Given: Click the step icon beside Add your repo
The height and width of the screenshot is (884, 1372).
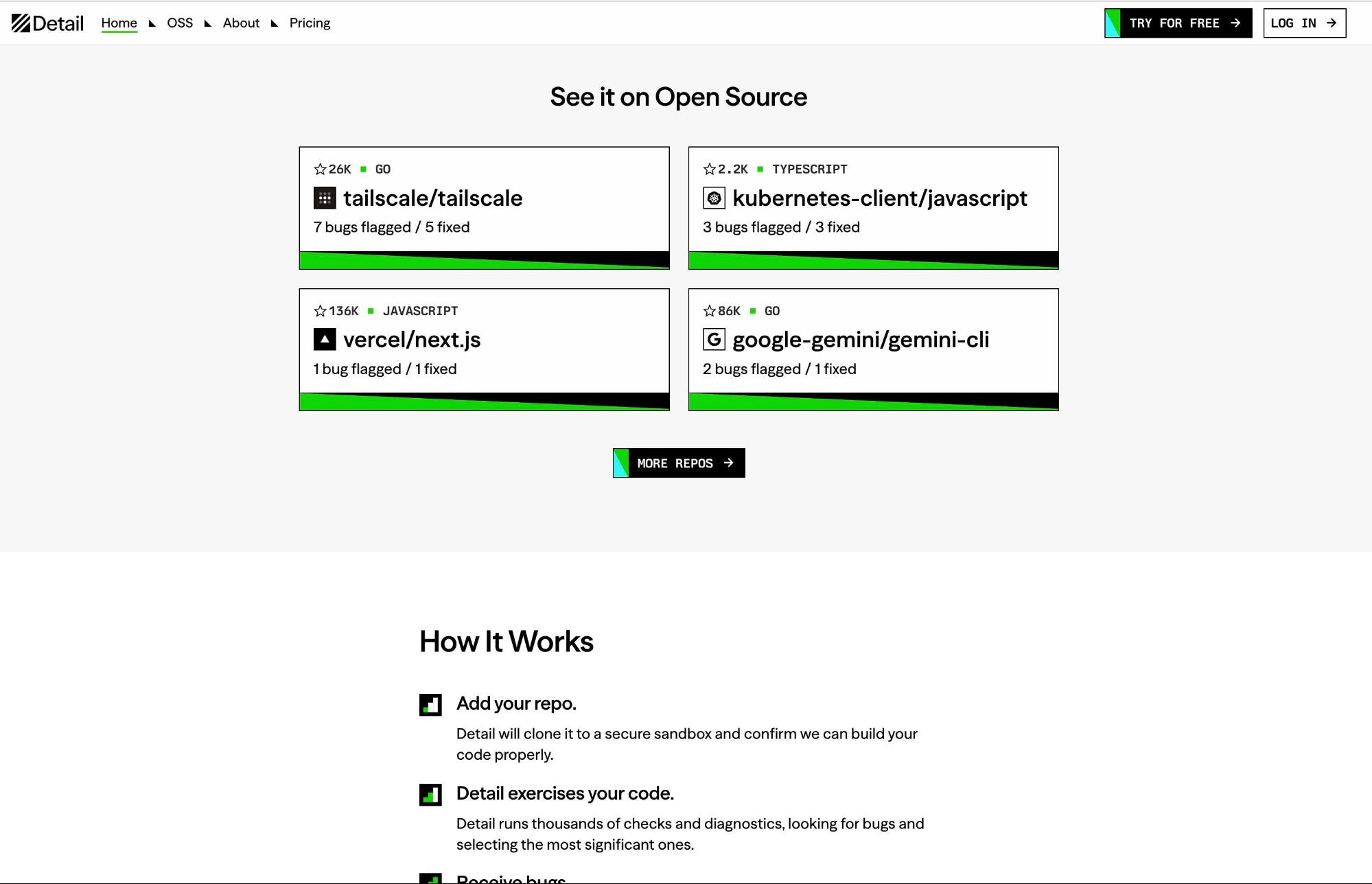Looking at the screenshot, I should [430, 705].
